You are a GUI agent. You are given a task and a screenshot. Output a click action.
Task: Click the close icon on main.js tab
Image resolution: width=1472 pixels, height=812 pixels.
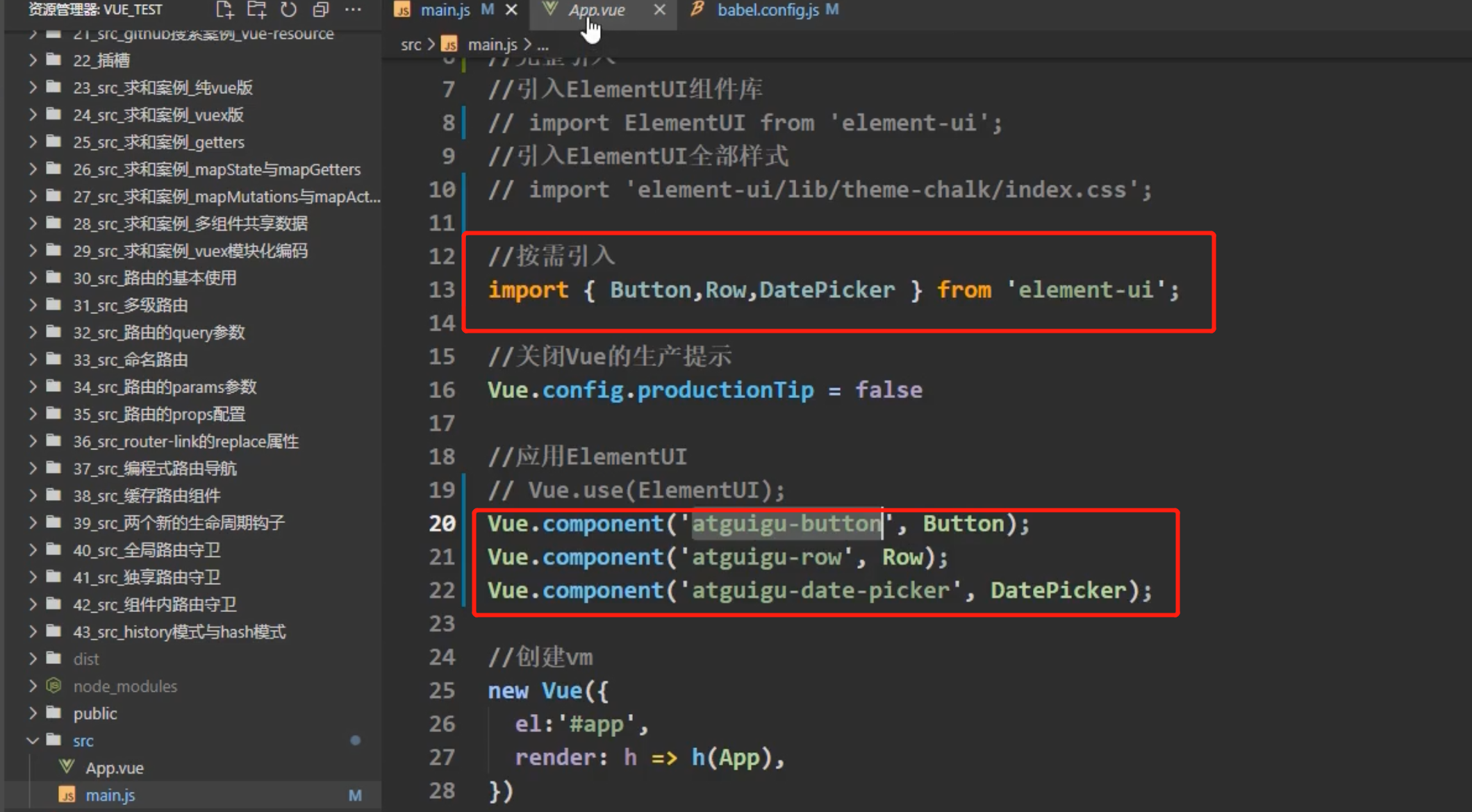(511, 10)
